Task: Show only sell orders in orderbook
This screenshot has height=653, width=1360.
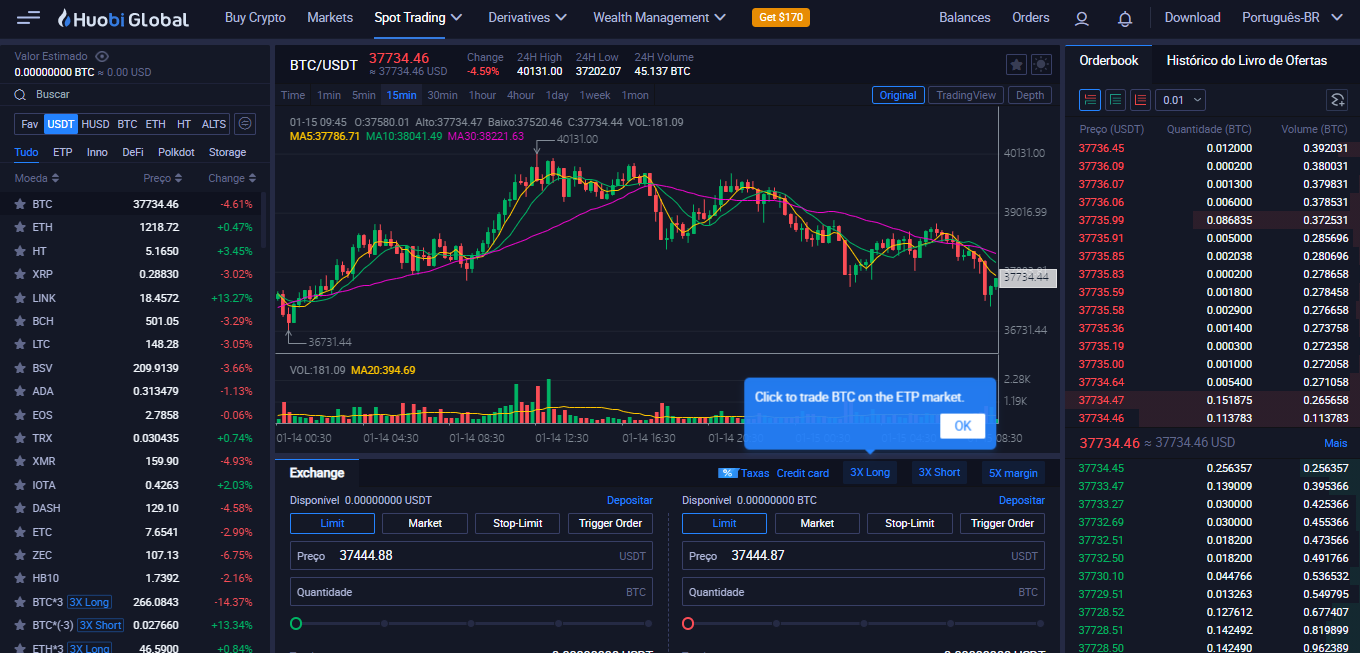Action: point(1140,100)
